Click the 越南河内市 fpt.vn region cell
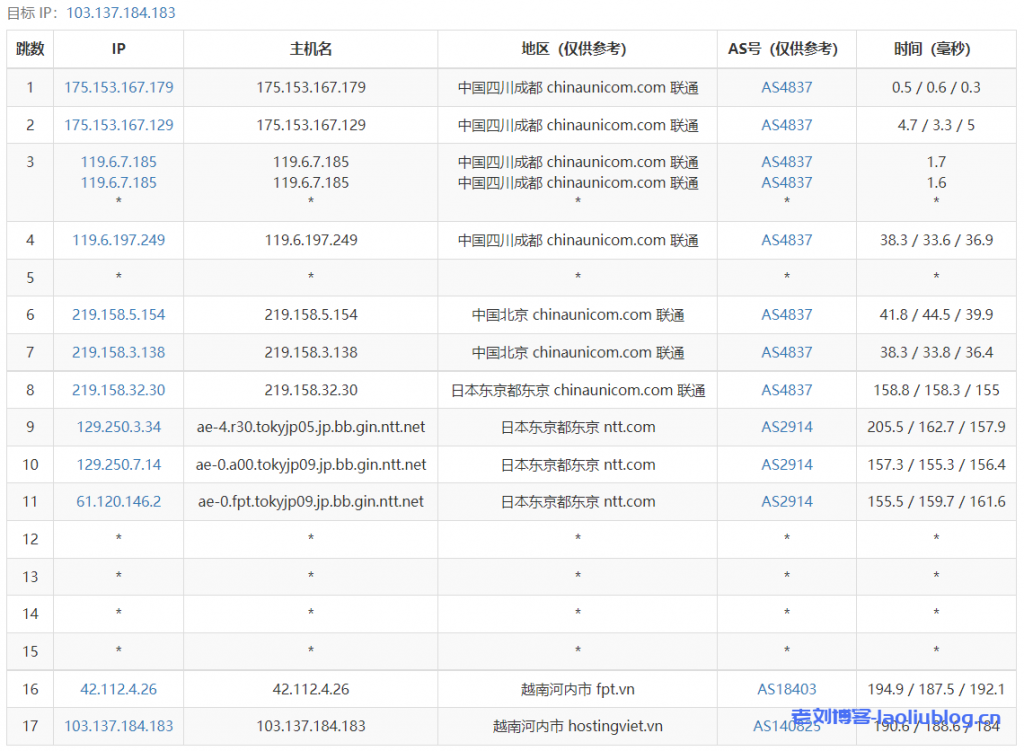Screen dimensions: 1024x751 (x=577, y=689)
